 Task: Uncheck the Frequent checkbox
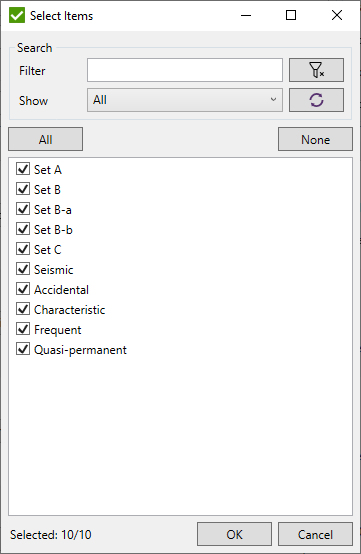(23, 329)
